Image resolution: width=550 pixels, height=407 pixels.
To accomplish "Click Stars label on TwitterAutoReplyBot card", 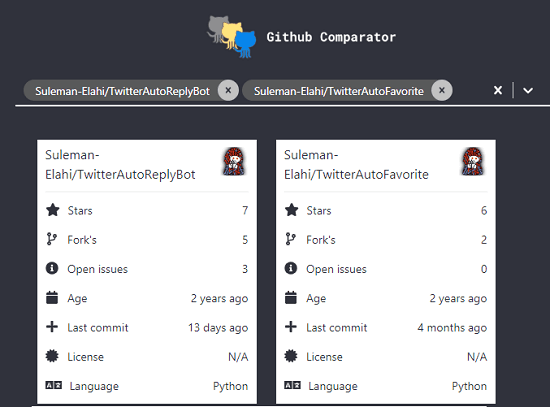I will (80, 211).
